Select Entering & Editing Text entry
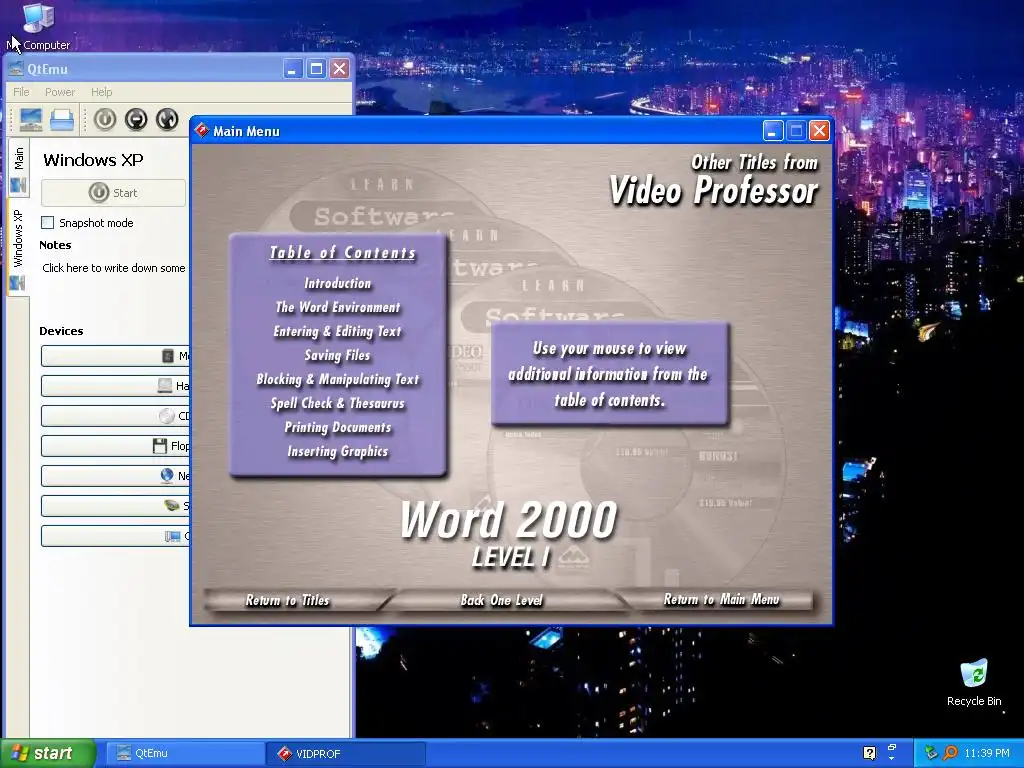Screen dimensions: 1024x768 tap(338, 331)
